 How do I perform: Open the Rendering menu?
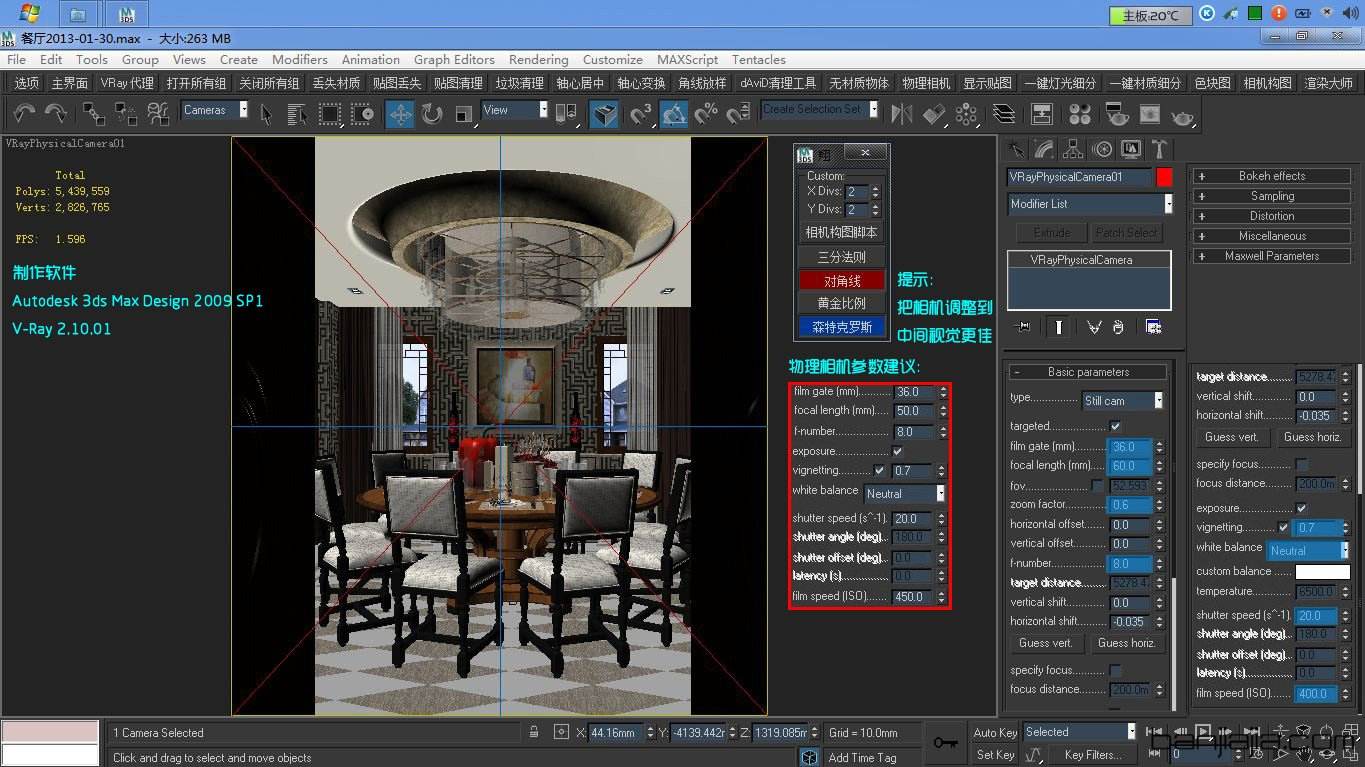click(538, 59)
